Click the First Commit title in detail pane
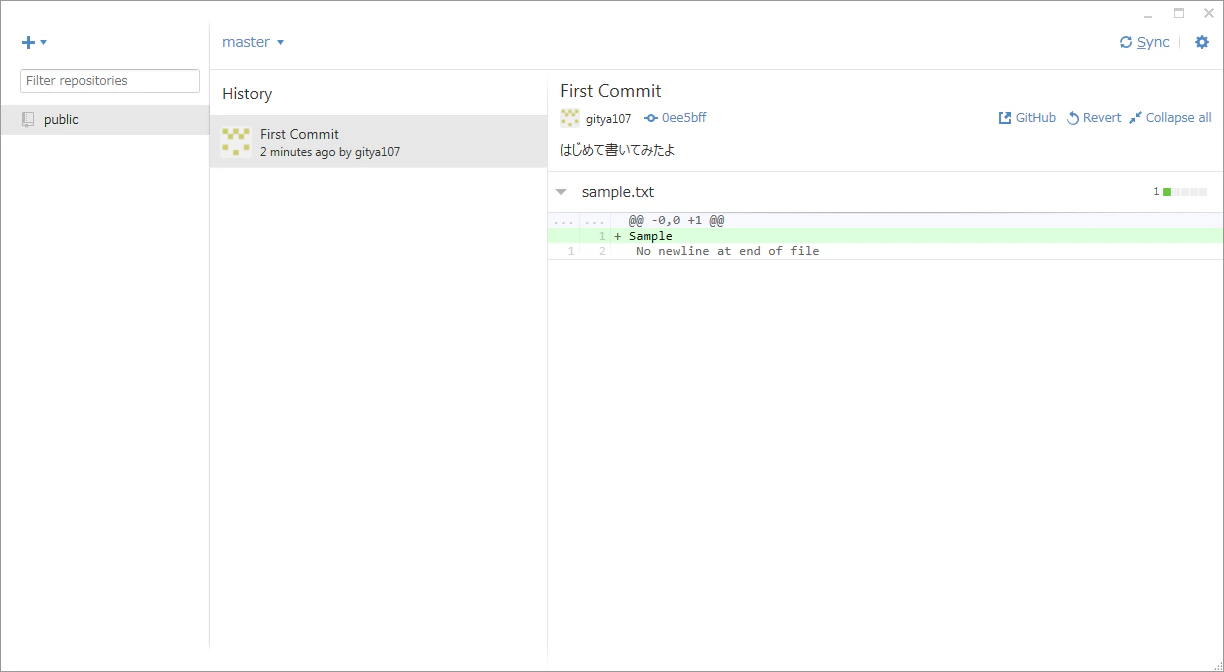The width and height of the screenshot is (1224, 672). 611,91
